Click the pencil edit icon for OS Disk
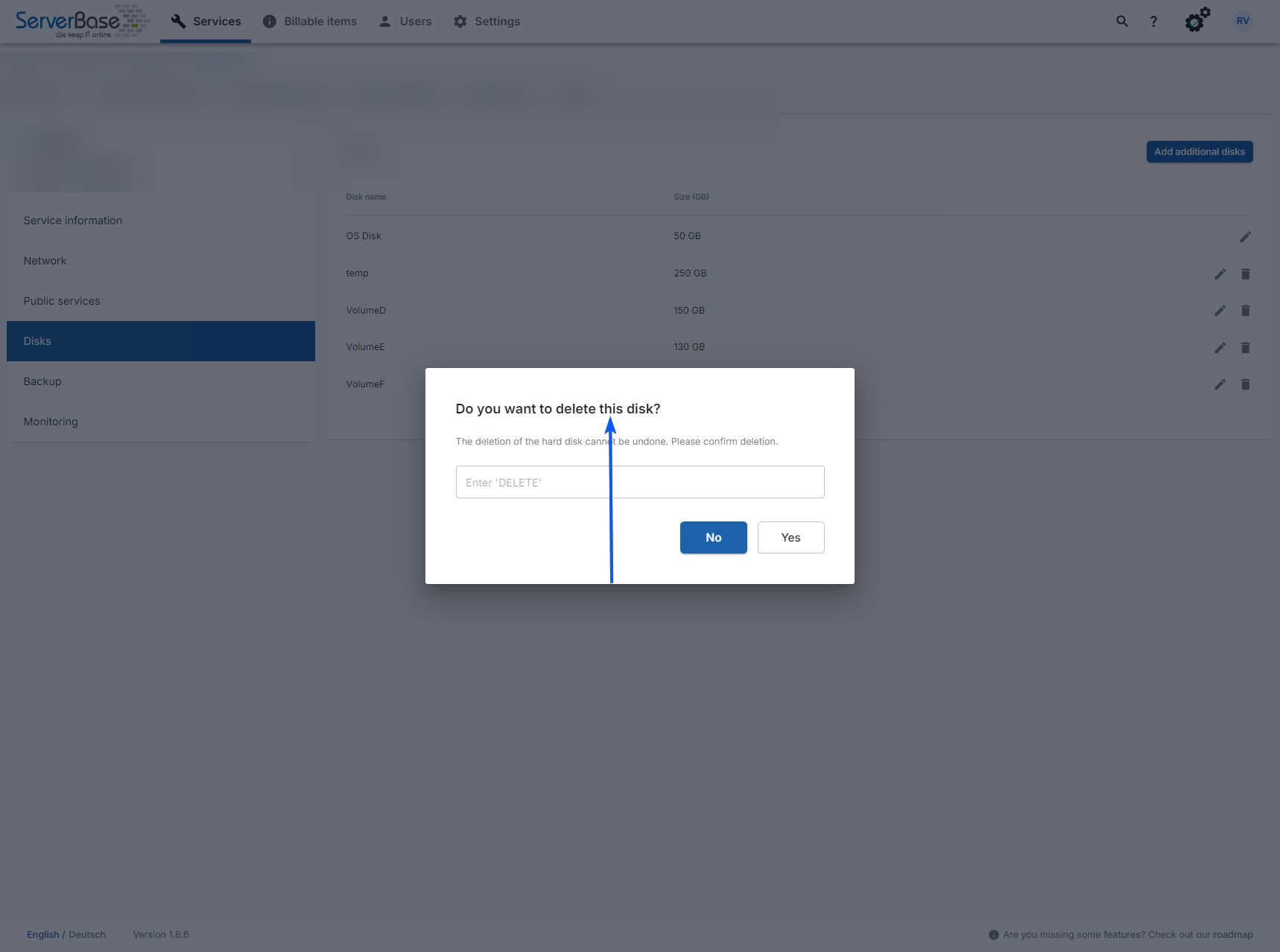 1245,237
